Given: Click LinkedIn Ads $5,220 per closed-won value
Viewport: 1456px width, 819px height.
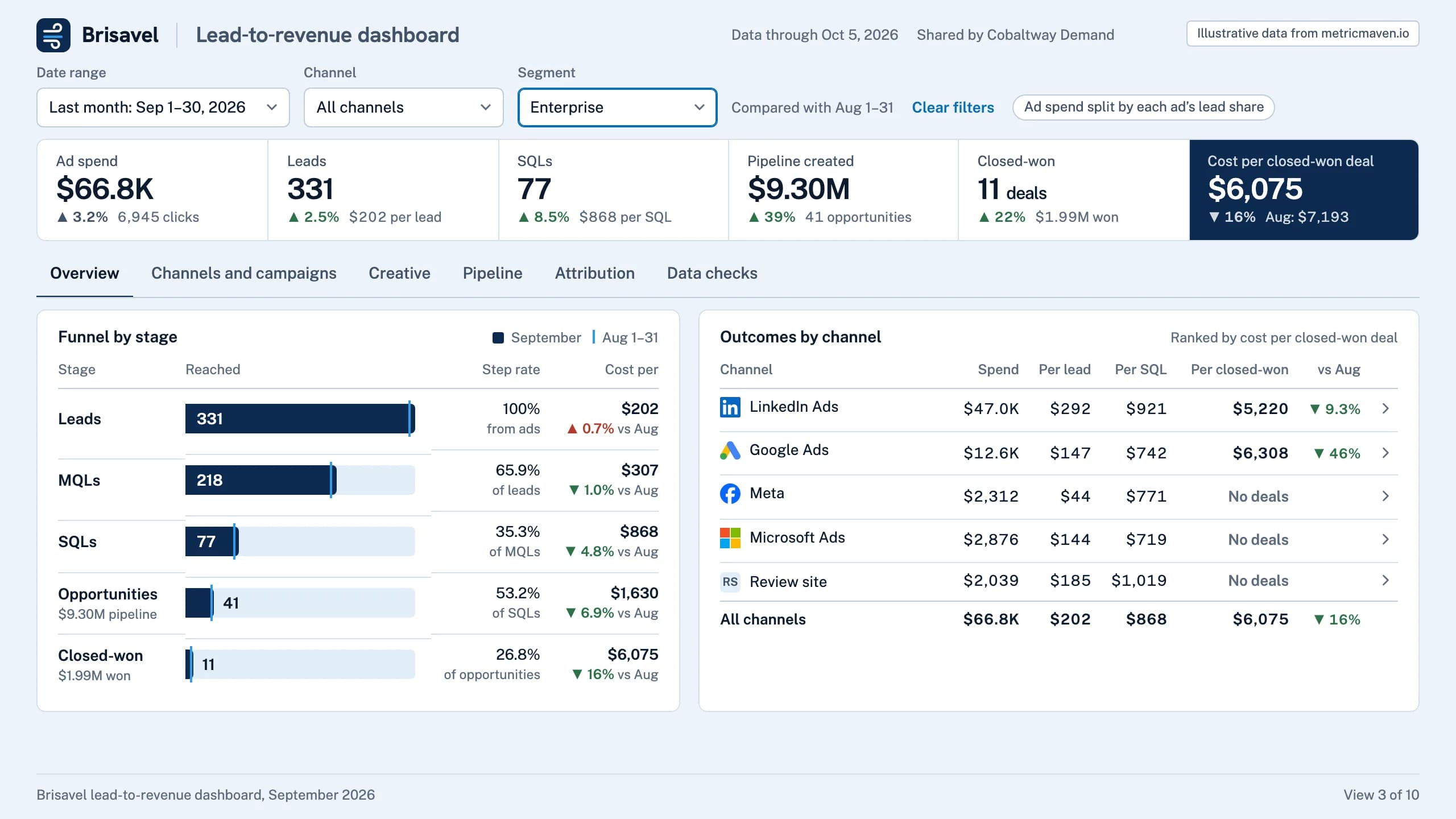Looking at the screenshot, I should click(1260, 409).
